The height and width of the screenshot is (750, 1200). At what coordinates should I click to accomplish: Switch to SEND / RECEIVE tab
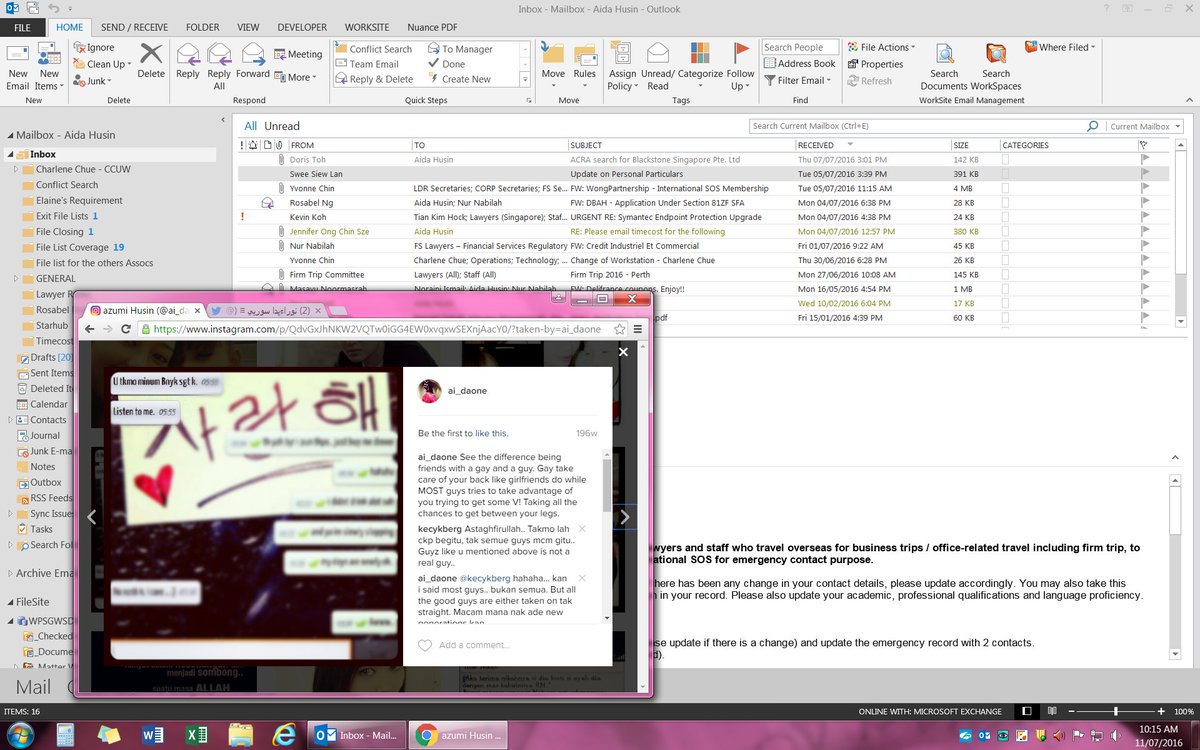133,27
